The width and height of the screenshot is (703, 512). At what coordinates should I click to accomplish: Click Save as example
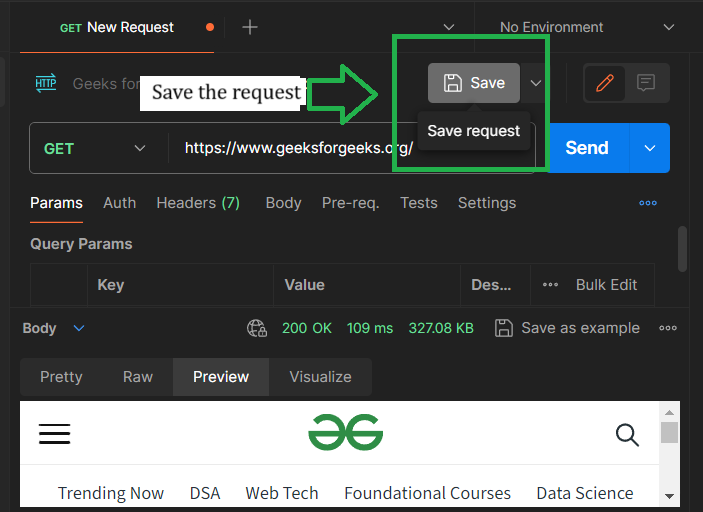click(x=567, y=328)
